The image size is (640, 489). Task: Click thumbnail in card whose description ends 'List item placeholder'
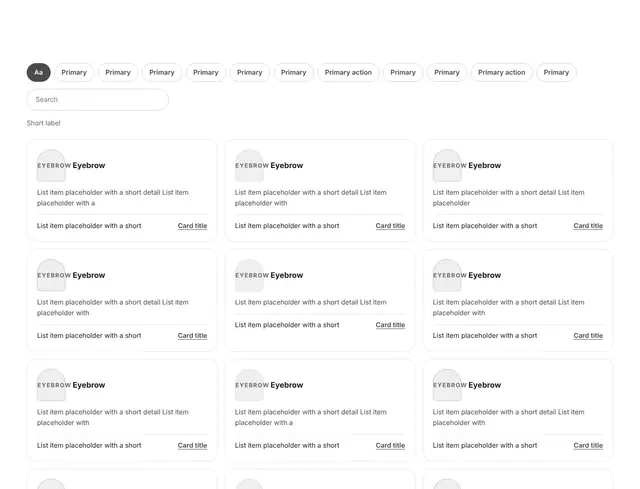(x=447, y=165)
